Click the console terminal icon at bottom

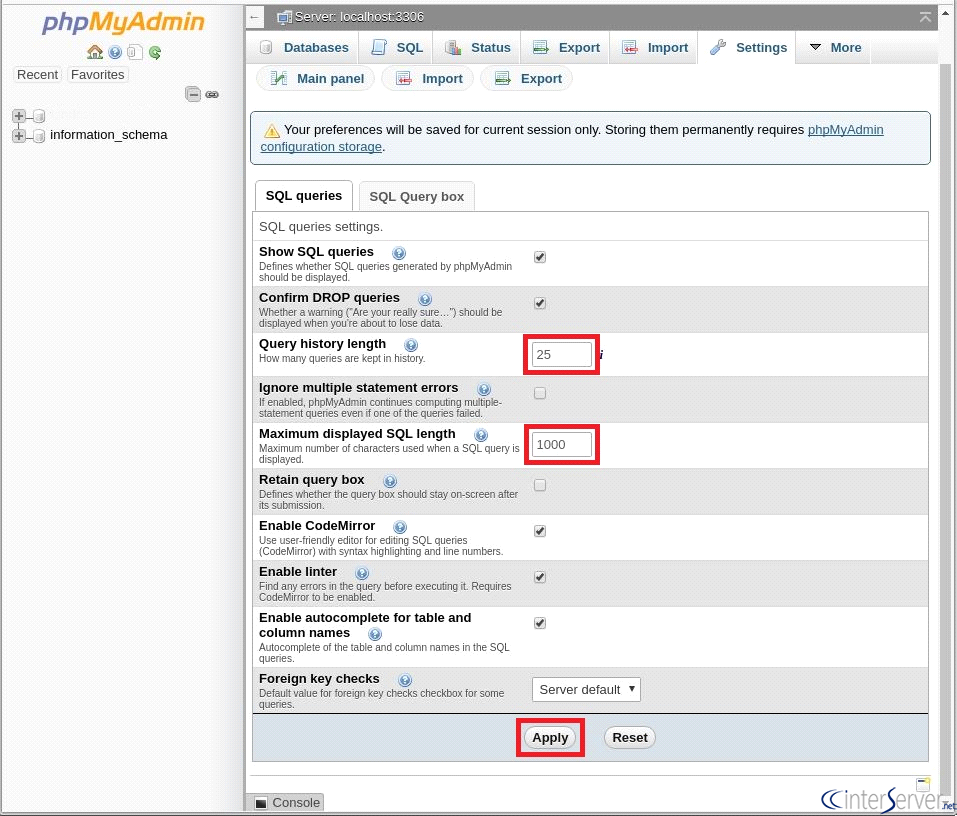(261, 803)
